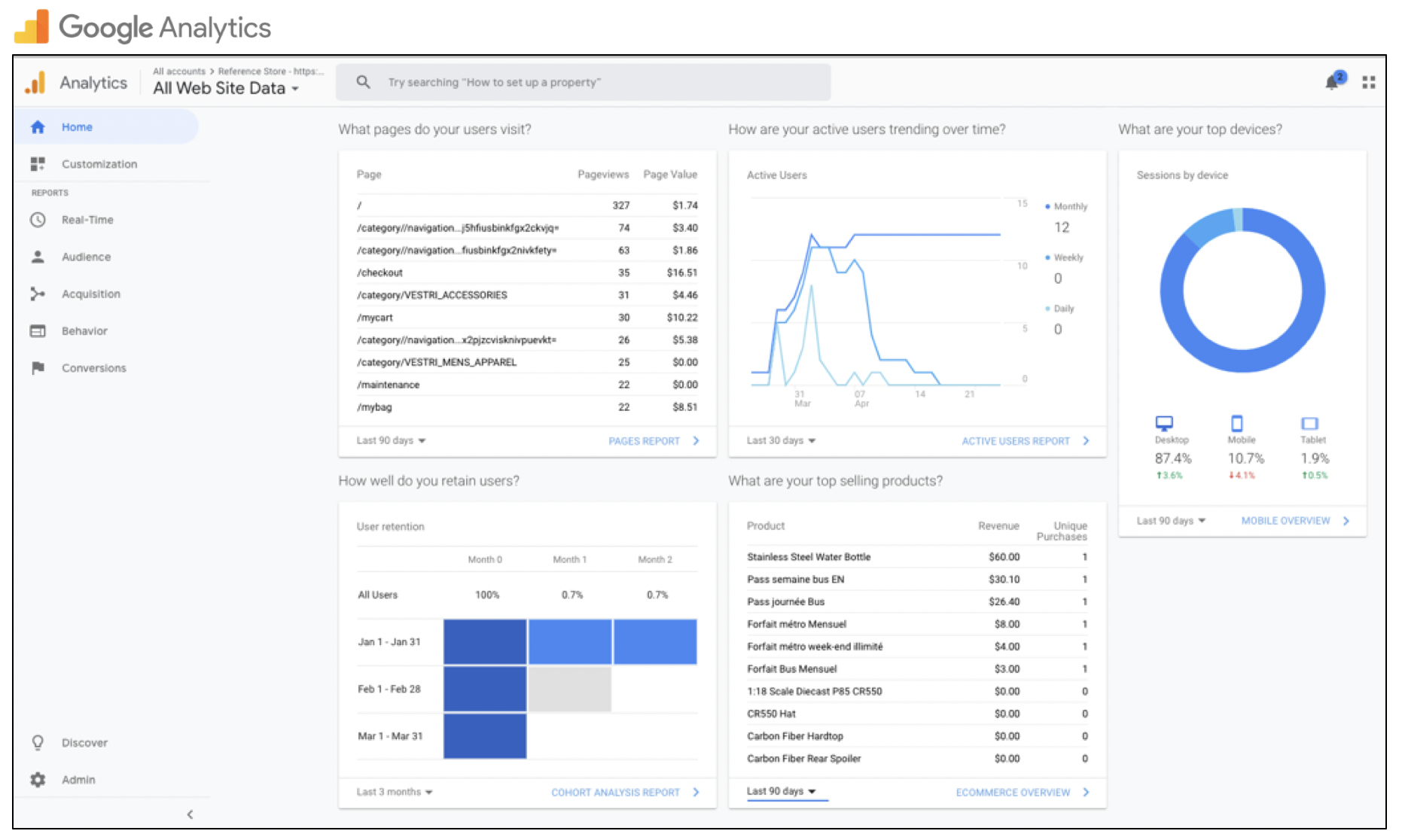Switch to the Home menu item
The width and height of the screenshot is (1402, 840).
tap(76, 126)
